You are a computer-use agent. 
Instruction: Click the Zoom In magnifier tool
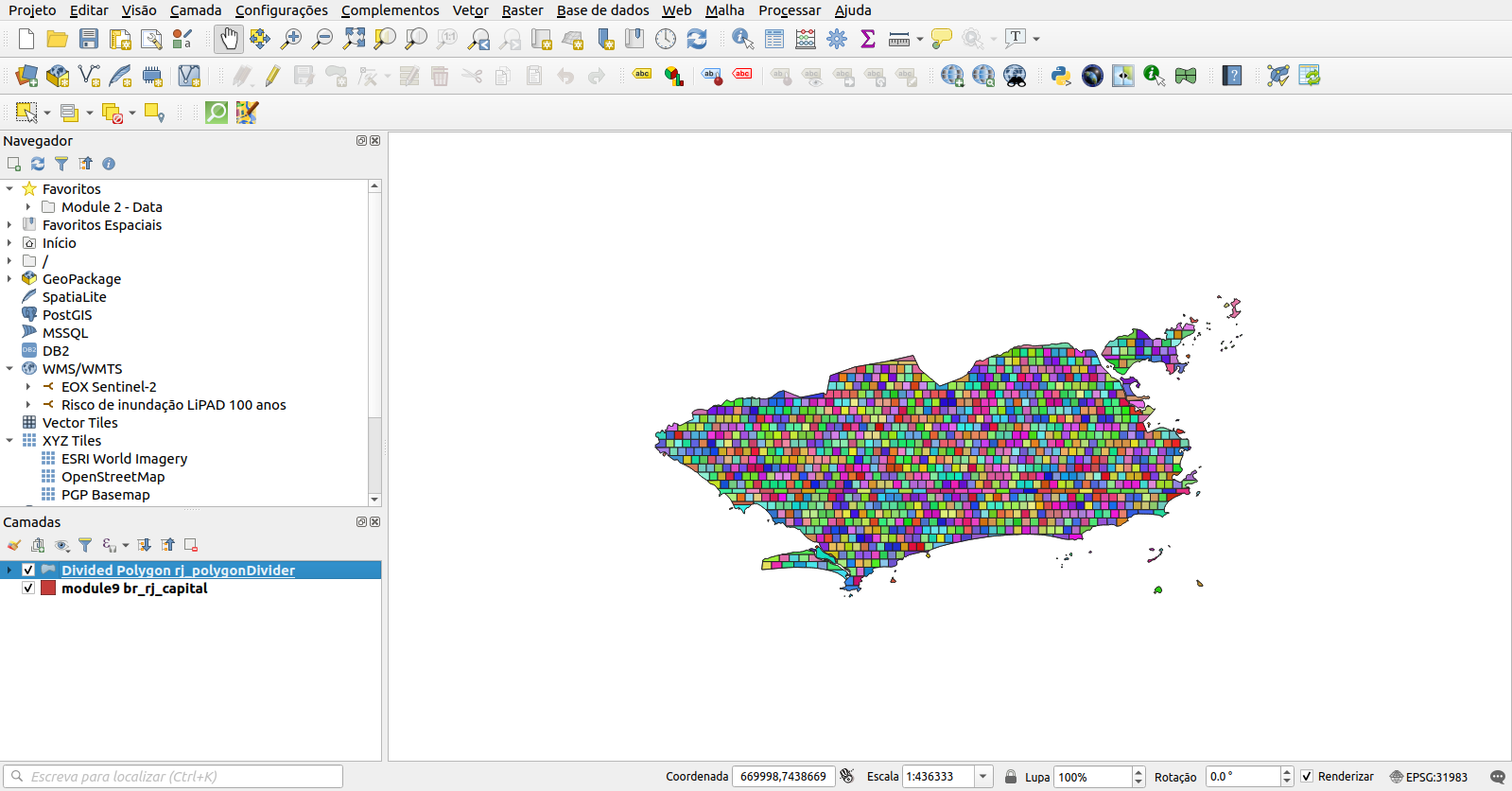pos(291,39)
